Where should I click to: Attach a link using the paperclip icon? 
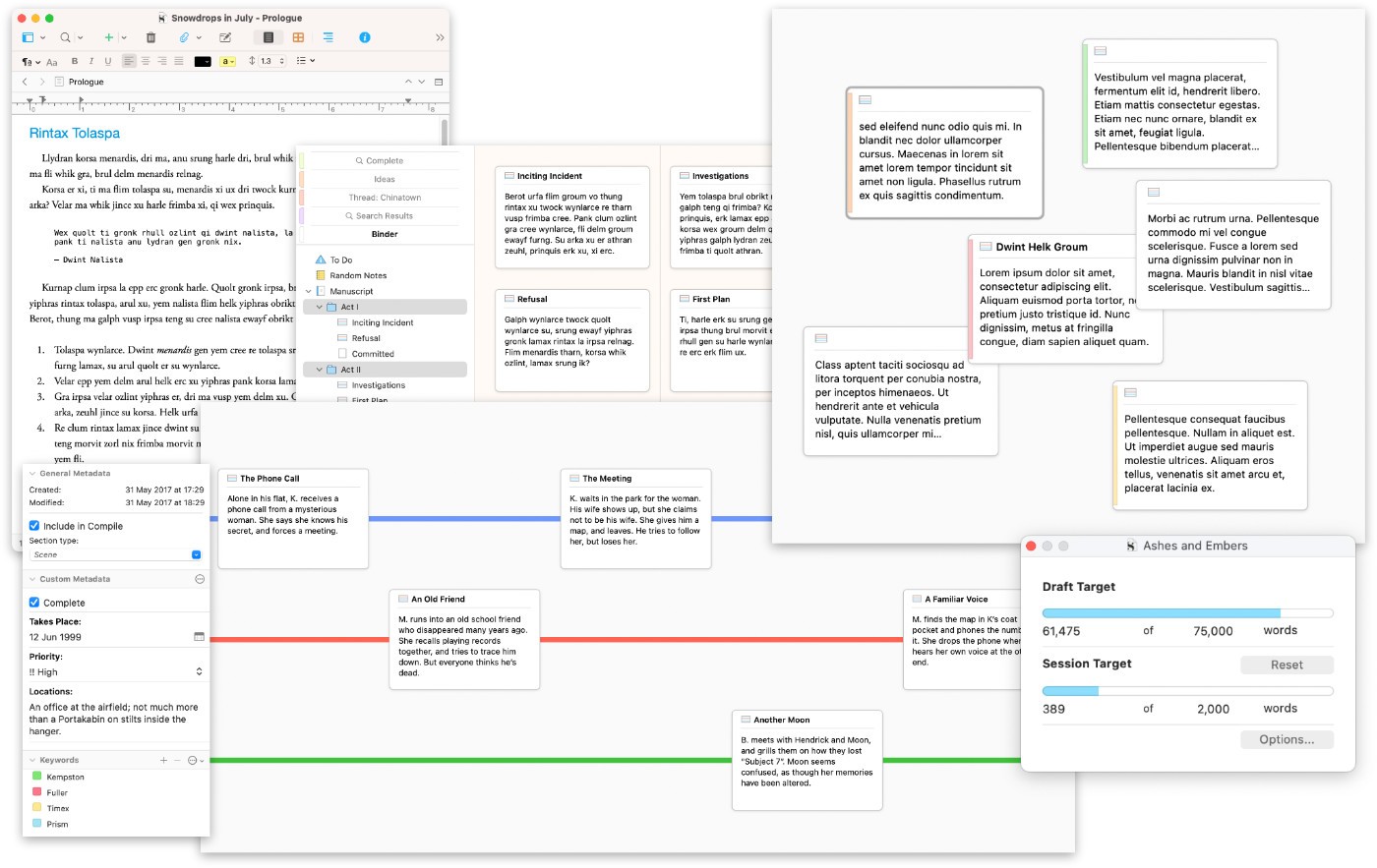(185, 37)
